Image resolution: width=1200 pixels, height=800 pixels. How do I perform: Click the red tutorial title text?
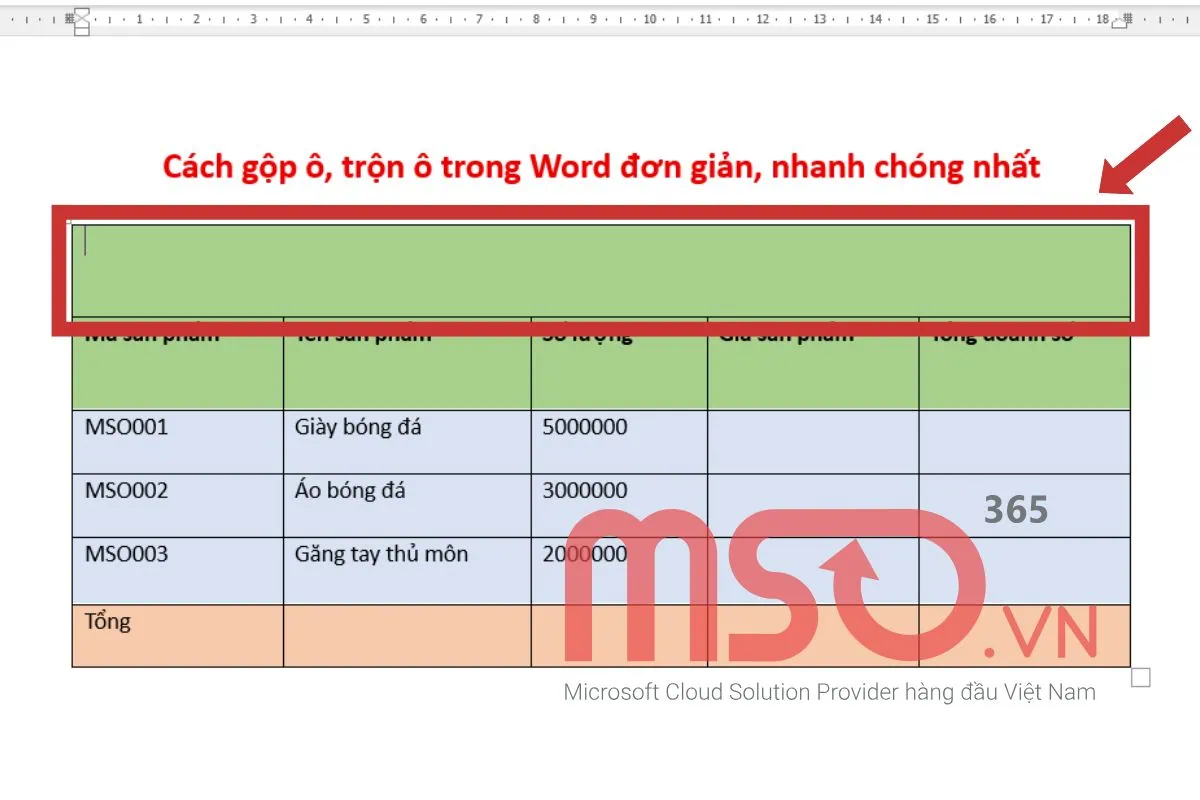pos(600,166)
